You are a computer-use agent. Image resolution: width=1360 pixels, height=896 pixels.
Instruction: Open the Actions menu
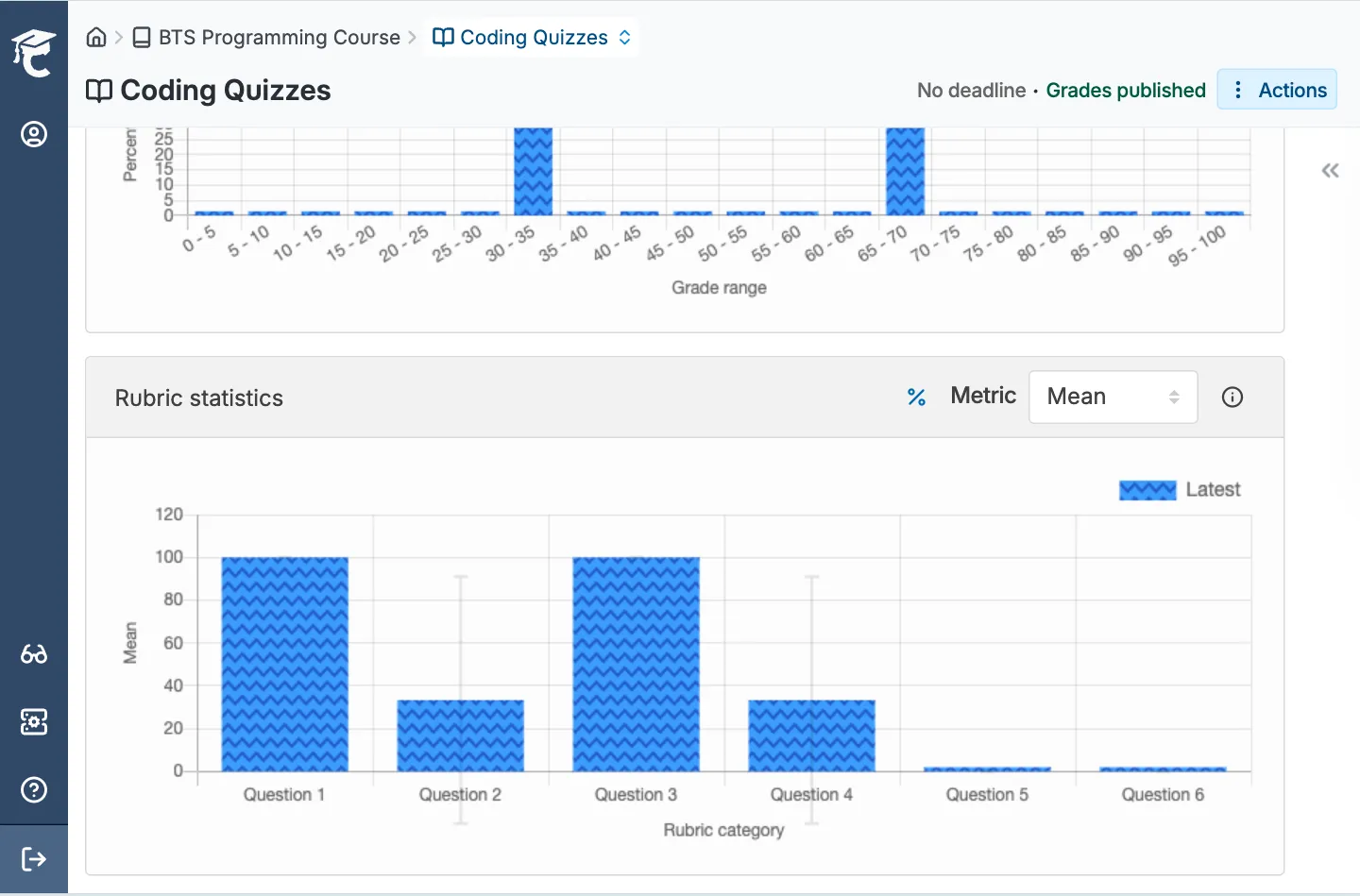(x=1277, y=90)
